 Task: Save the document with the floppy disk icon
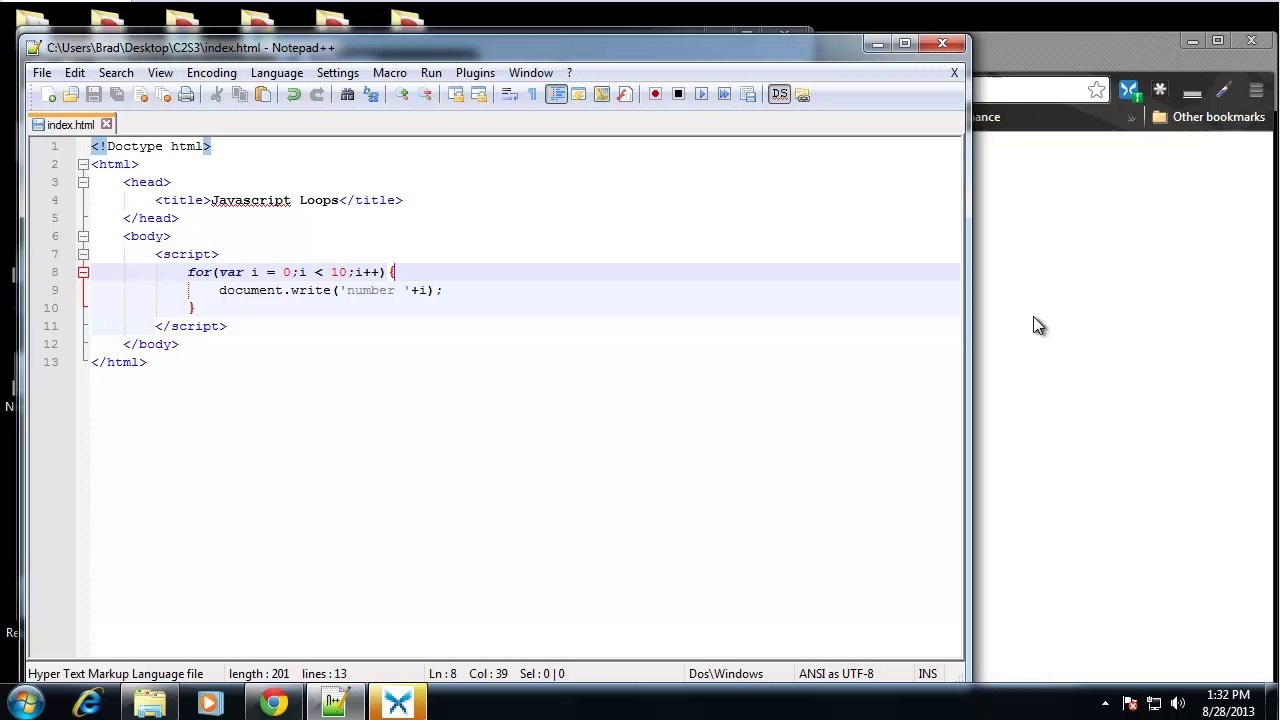pos(94,94)
